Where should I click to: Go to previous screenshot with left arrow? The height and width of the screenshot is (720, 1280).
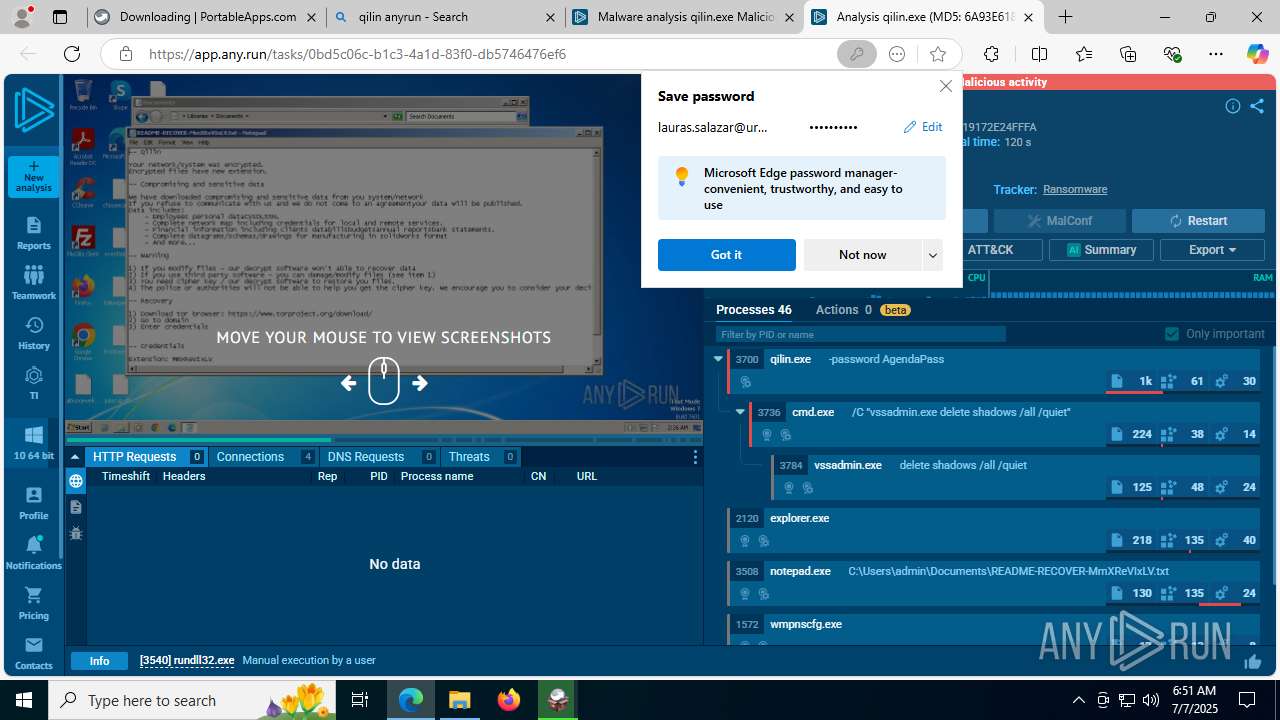tap(348, 383)
